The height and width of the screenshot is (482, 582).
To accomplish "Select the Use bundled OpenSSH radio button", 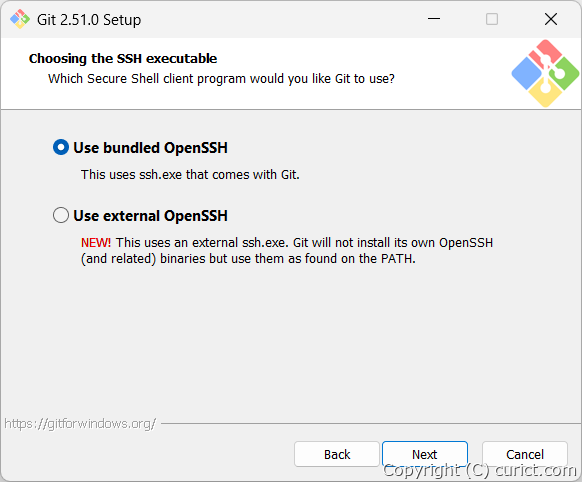I will click(61, 147).
